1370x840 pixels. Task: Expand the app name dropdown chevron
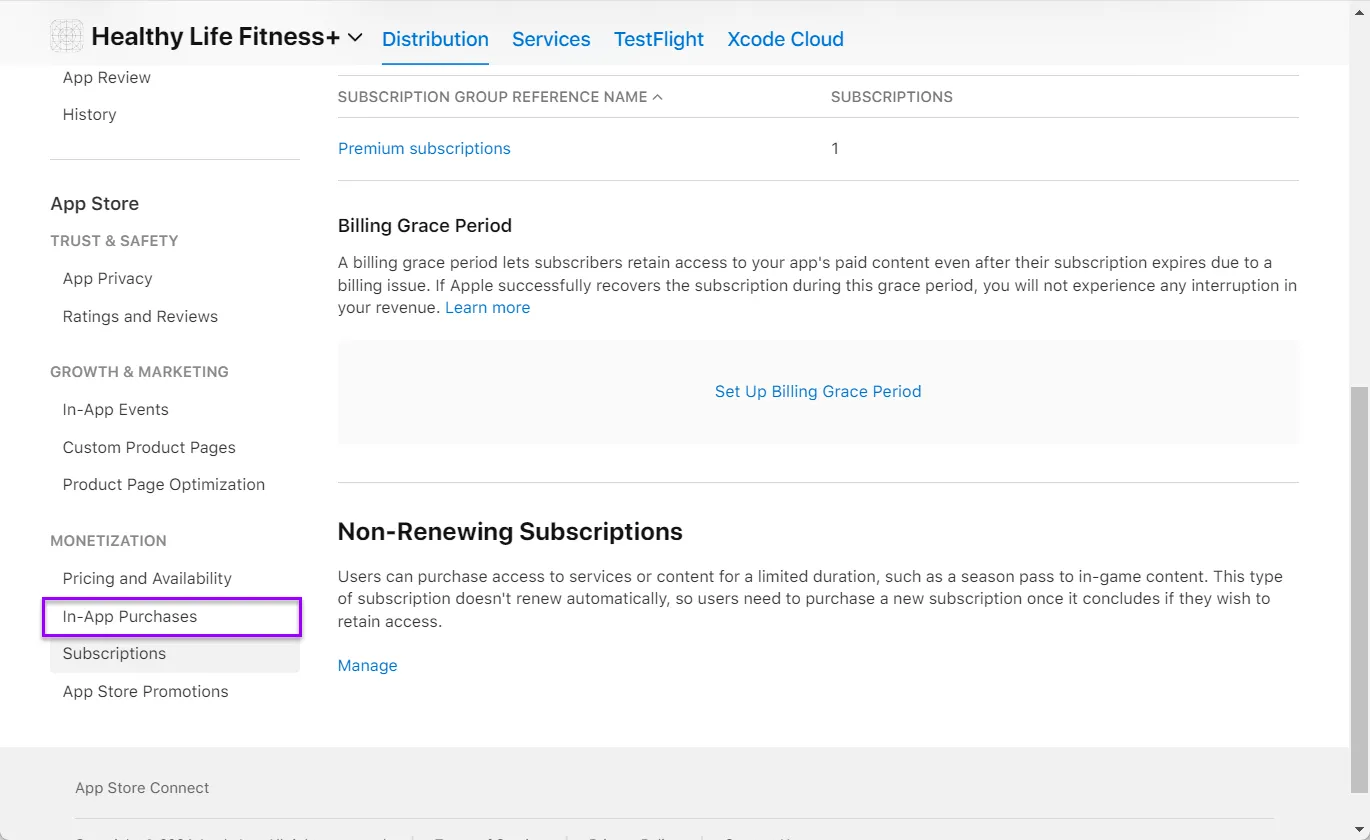pyautogui.click(x=355, y=38)
